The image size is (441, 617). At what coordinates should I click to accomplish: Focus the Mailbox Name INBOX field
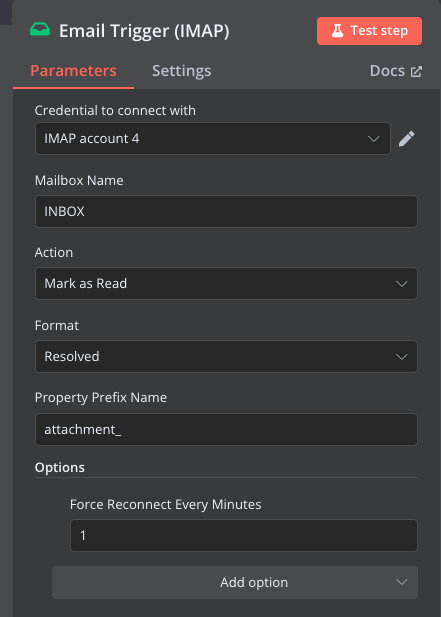click(226, 211)
